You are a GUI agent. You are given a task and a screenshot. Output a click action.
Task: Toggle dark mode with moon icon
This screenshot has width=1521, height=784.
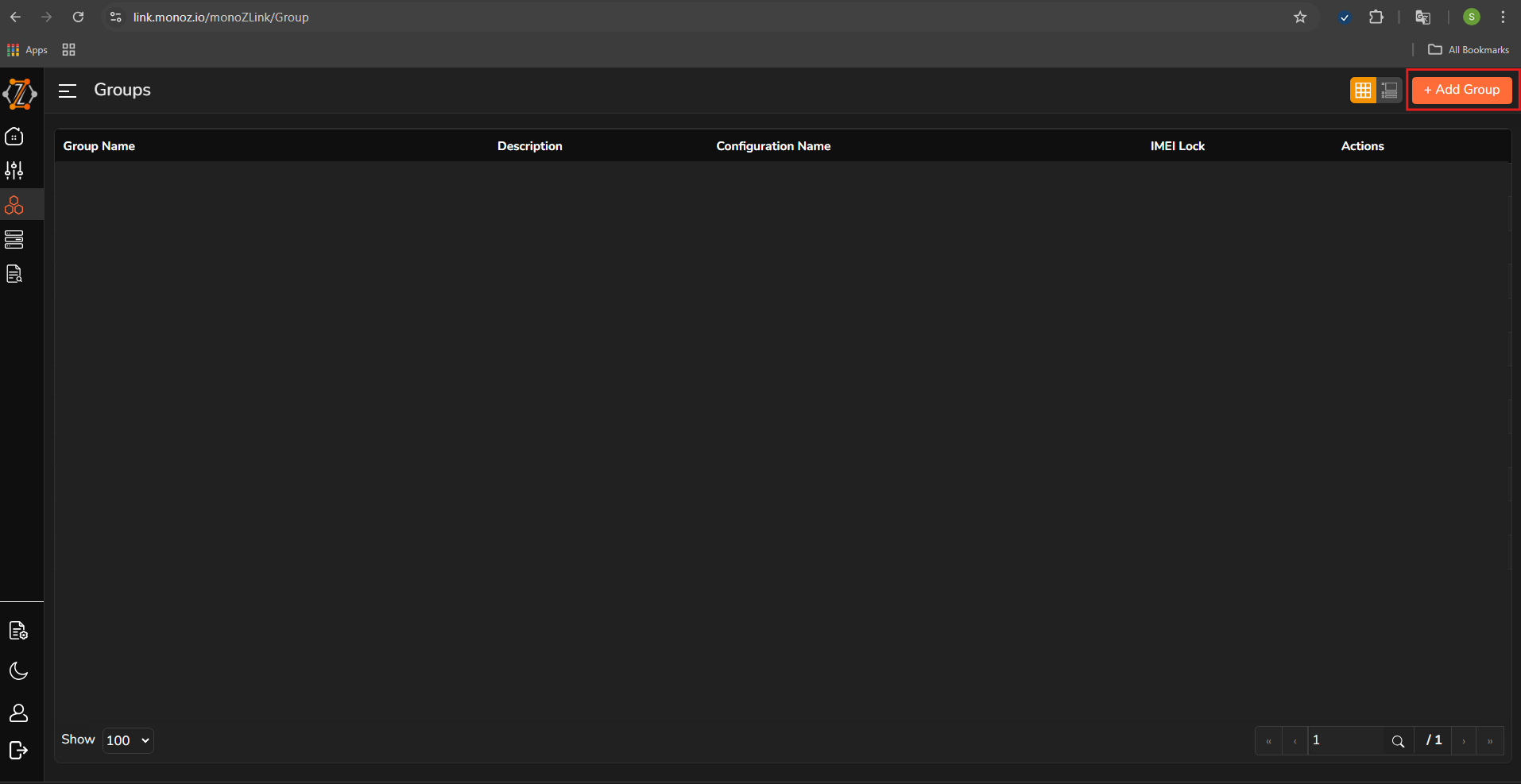click(x=18, y=671)
